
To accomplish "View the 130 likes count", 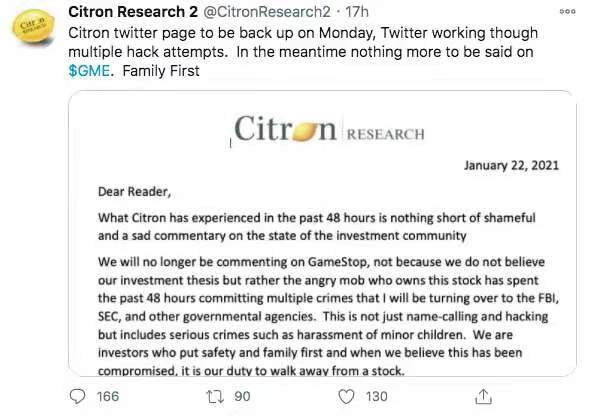I will tap(377, 396).
